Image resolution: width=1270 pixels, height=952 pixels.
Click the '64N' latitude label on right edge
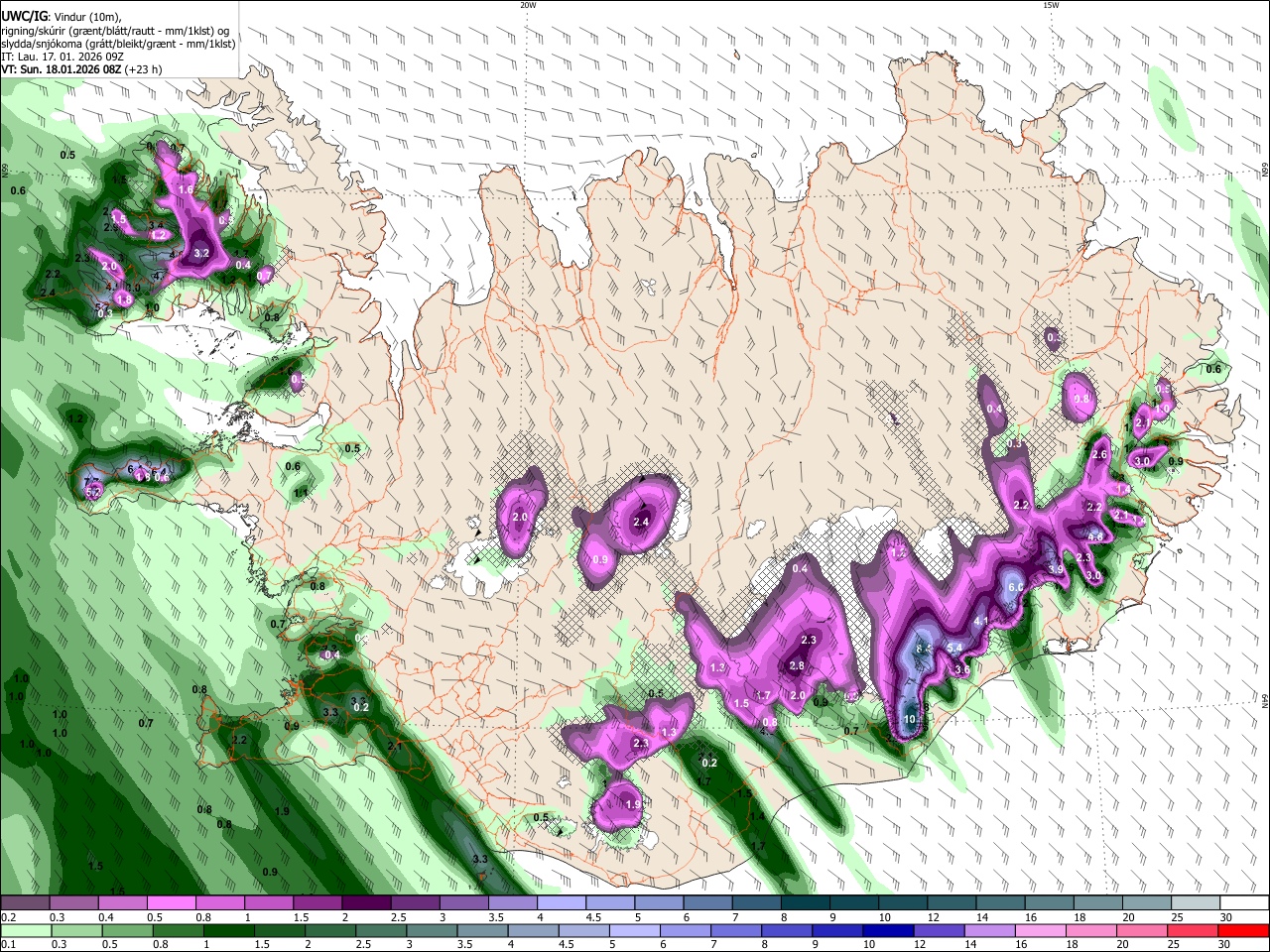click(1265, 700)
